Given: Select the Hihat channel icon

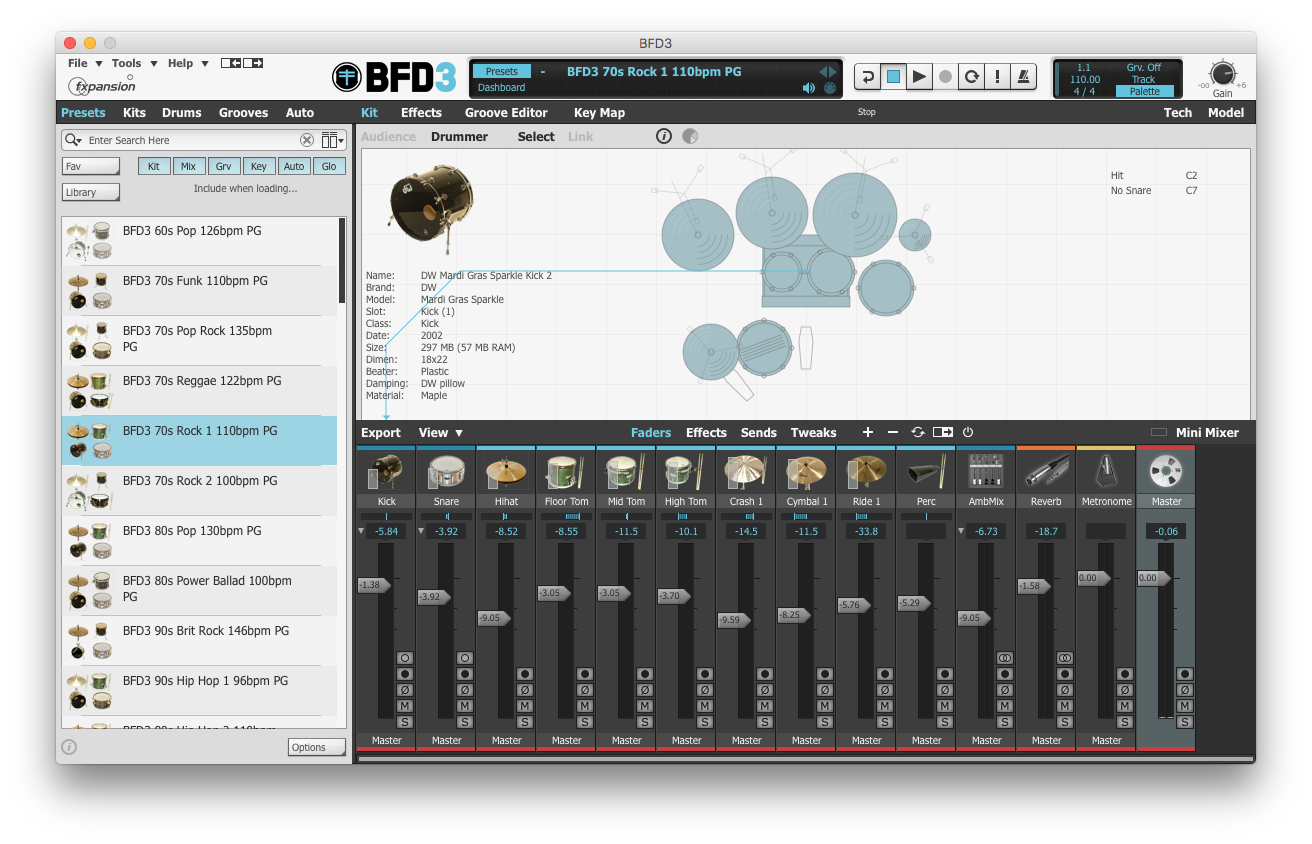Looking at the screenshot, I should pyautogui.click(x=506, y=471).
